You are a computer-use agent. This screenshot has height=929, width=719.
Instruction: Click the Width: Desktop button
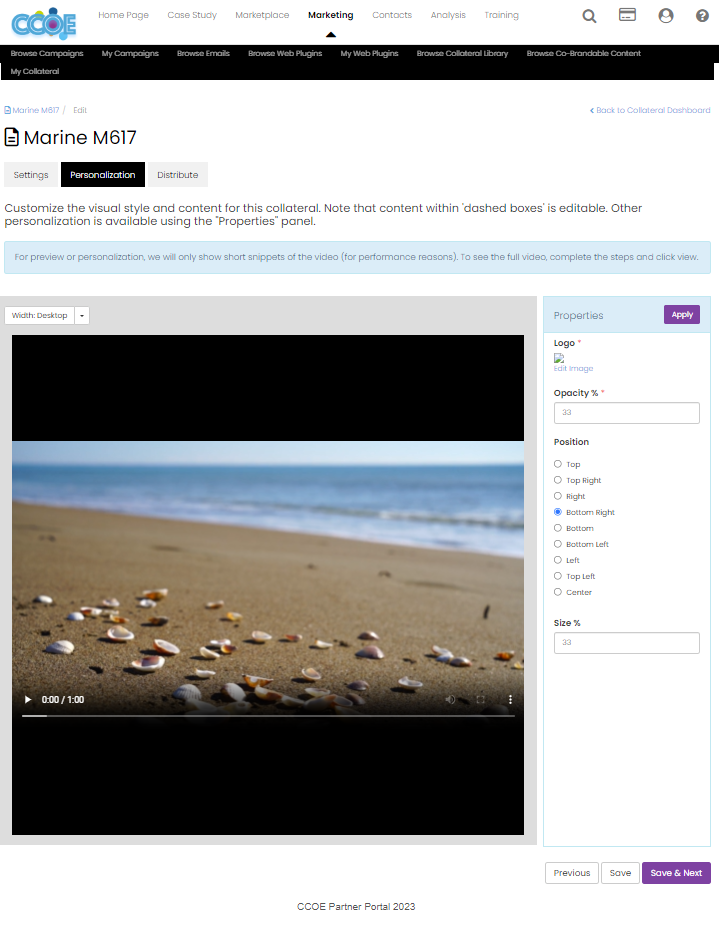[40, 315]
